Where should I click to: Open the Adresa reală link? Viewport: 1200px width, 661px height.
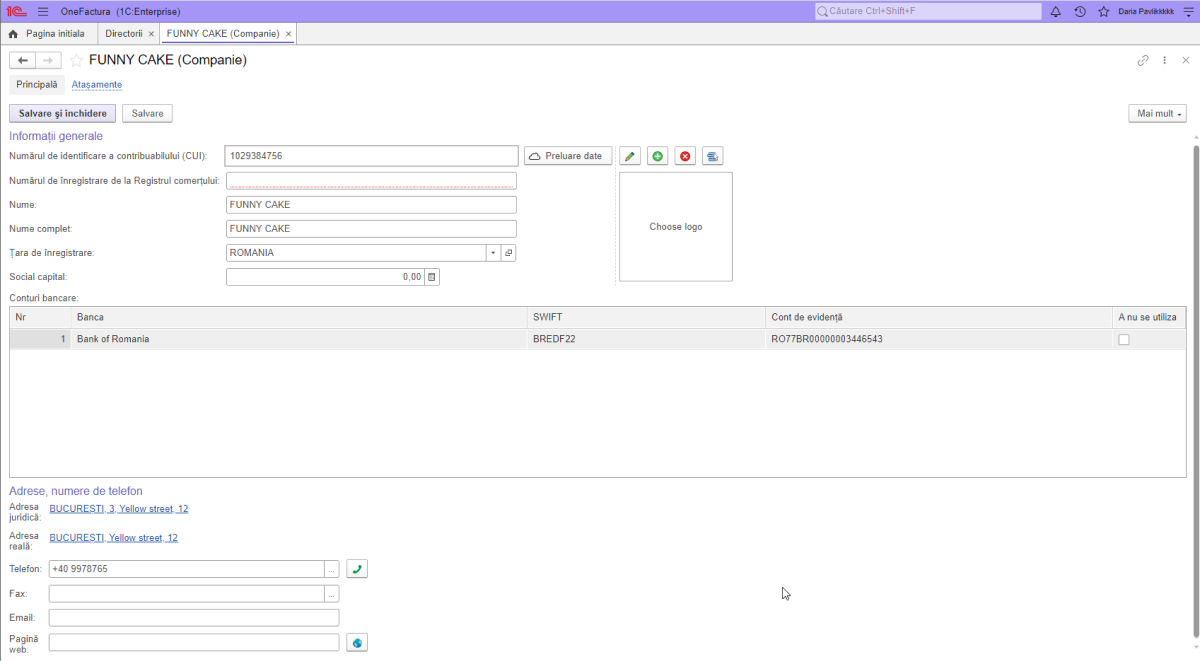[x=114, y=538]
